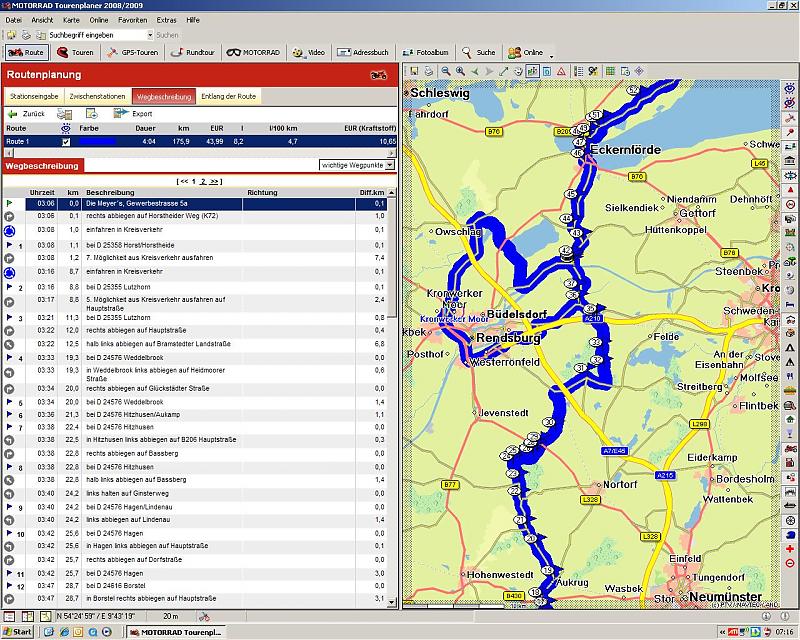The width and height of the screenshot is (800, 640).
Task: Open the Extras menu
Action: pyautogui.click(x=166, y=19)
